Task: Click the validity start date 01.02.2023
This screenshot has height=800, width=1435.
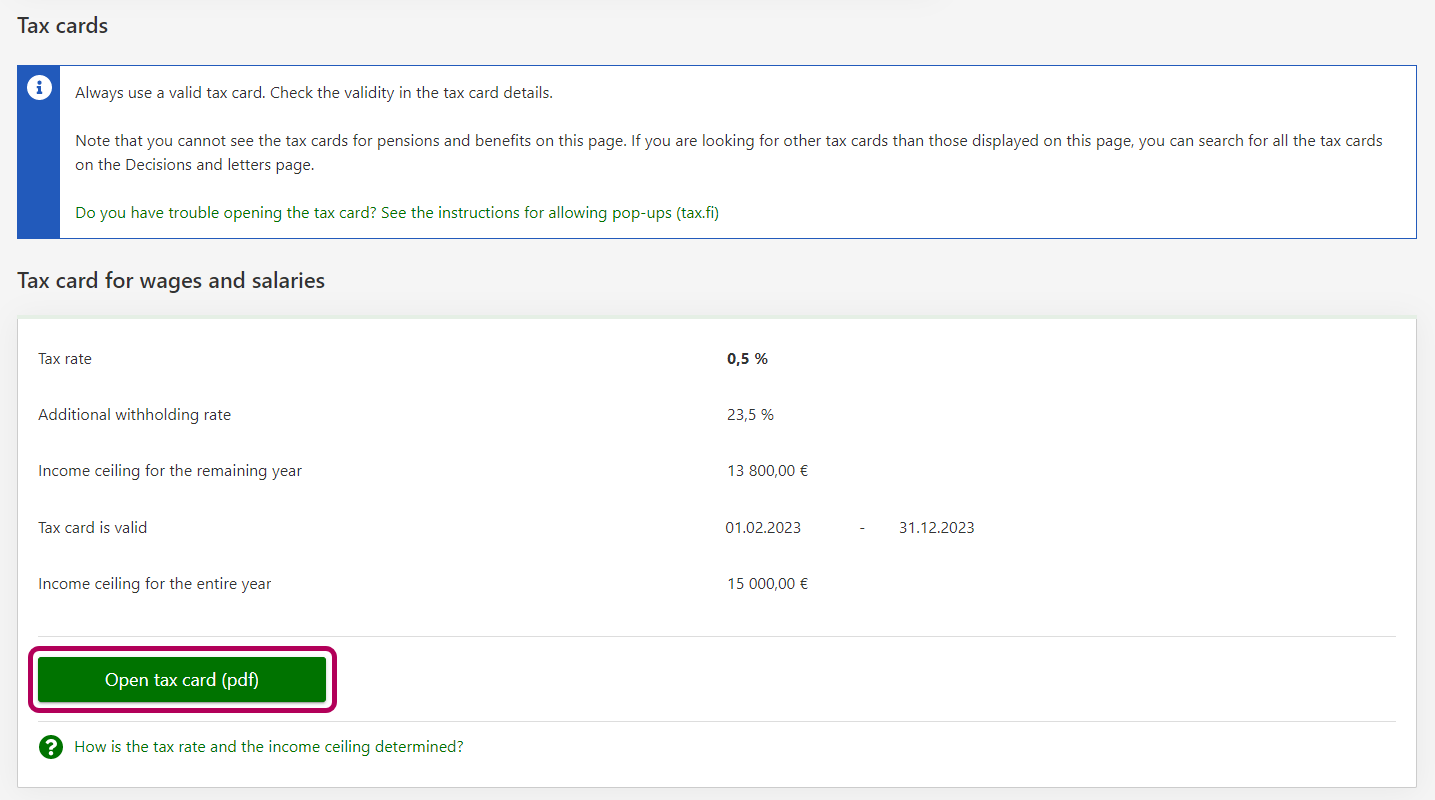Action: click(x=763, y=528)
